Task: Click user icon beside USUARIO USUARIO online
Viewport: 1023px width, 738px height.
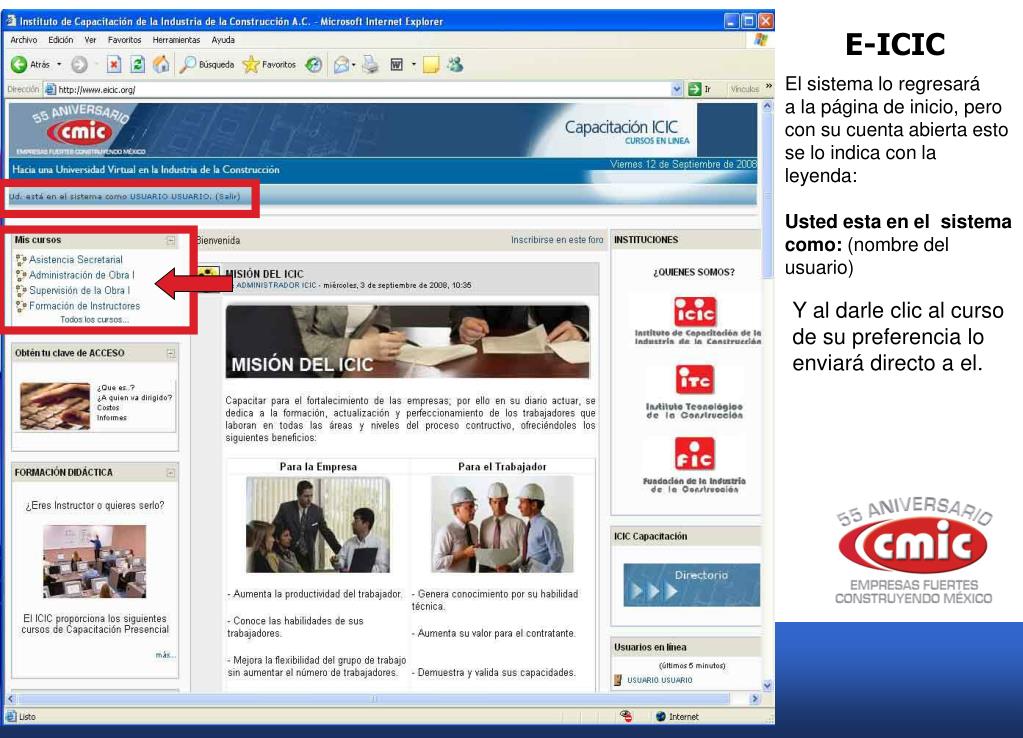Action: pos(618,680)
